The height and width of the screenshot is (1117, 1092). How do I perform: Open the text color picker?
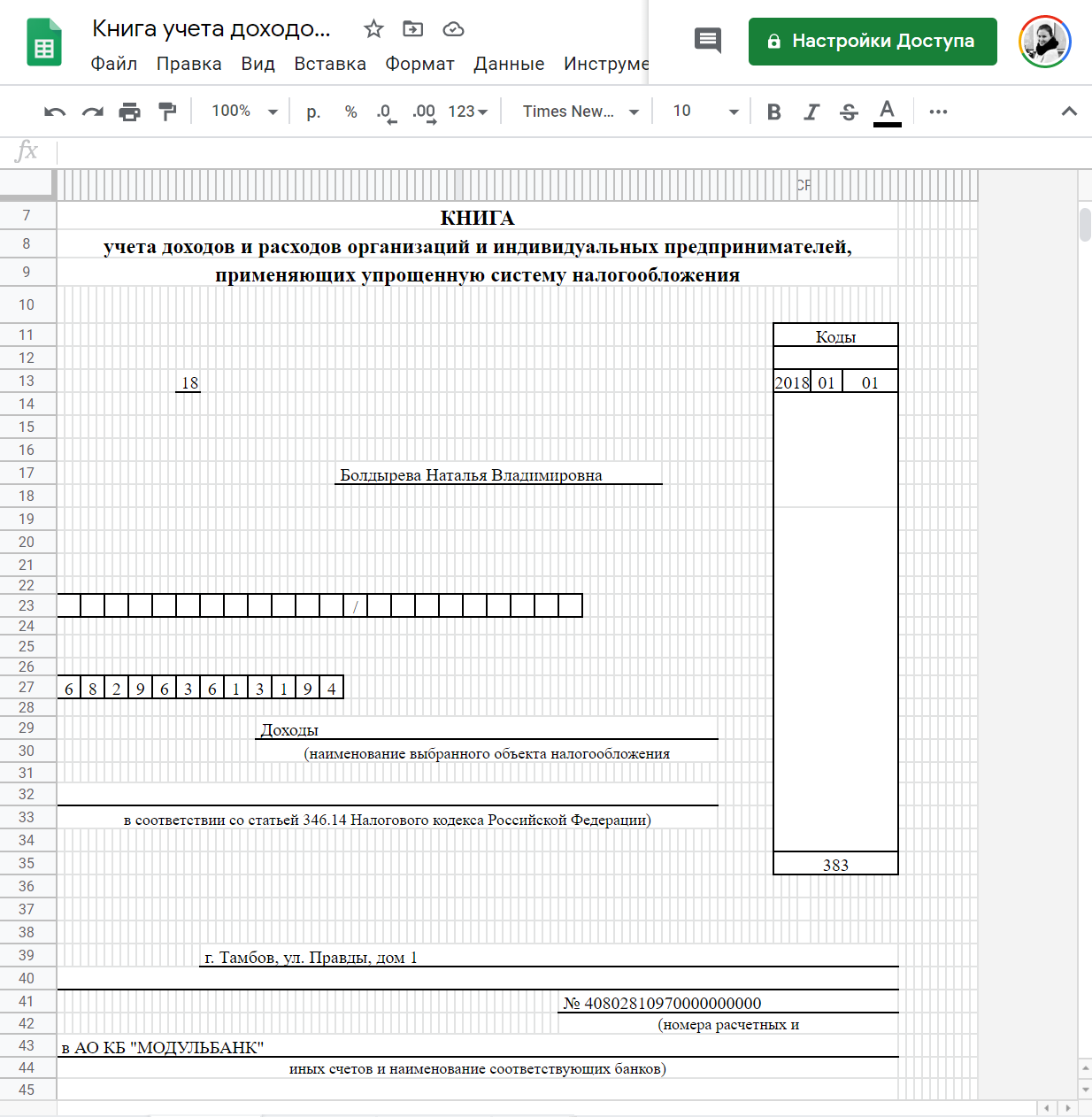tap(887, 112)
